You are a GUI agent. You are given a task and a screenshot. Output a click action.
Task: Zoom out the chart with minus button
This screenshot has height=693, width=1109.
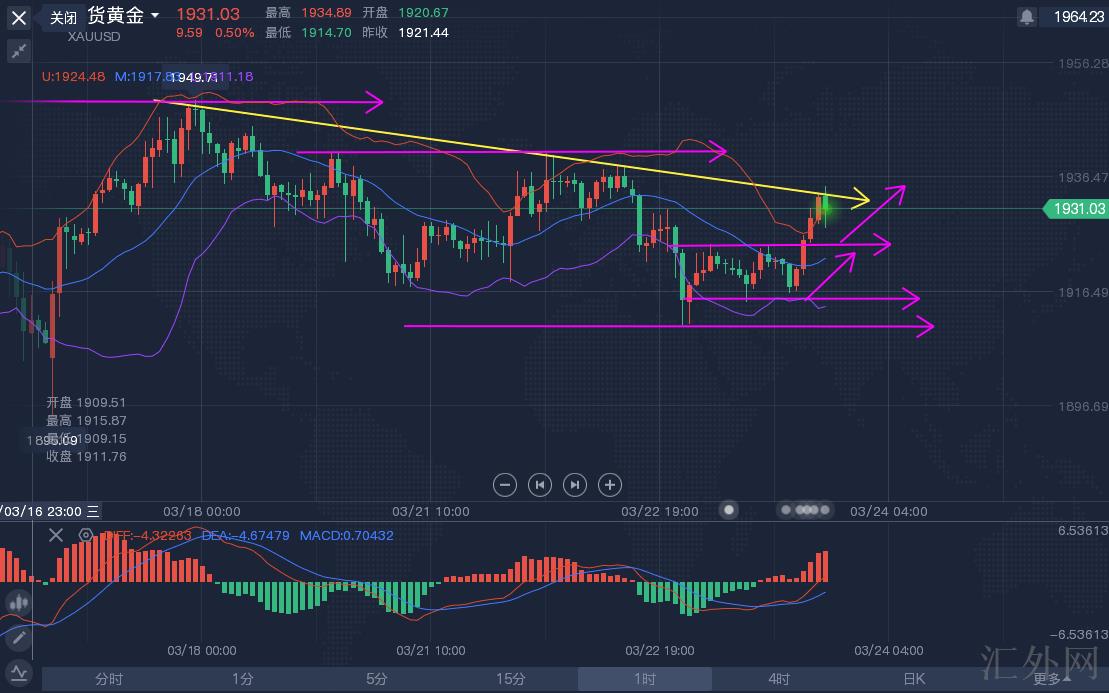click(x=504, y=485)
